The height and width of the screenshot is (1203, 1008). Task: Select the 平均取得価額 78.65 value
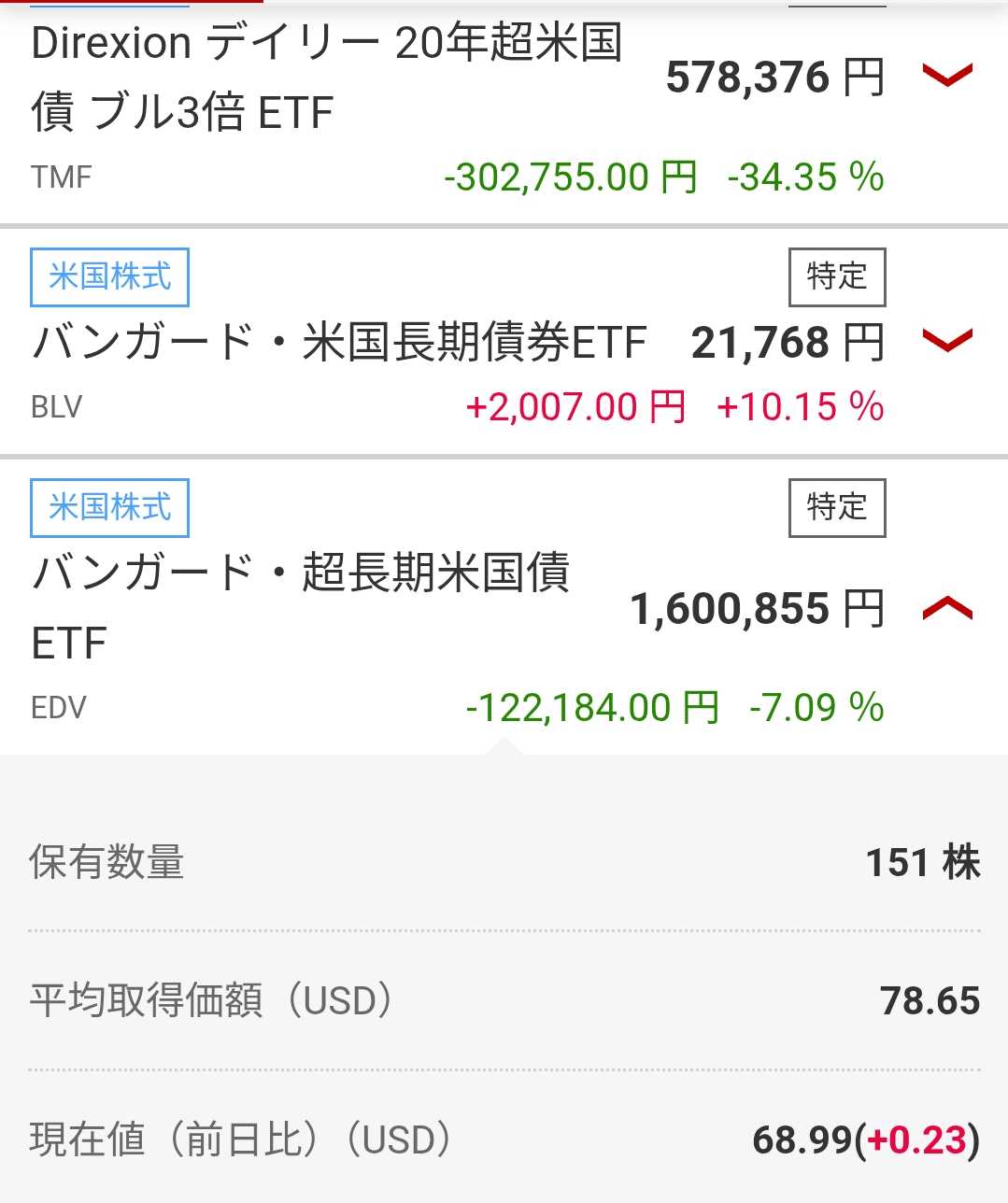[x=930, y=1000]
